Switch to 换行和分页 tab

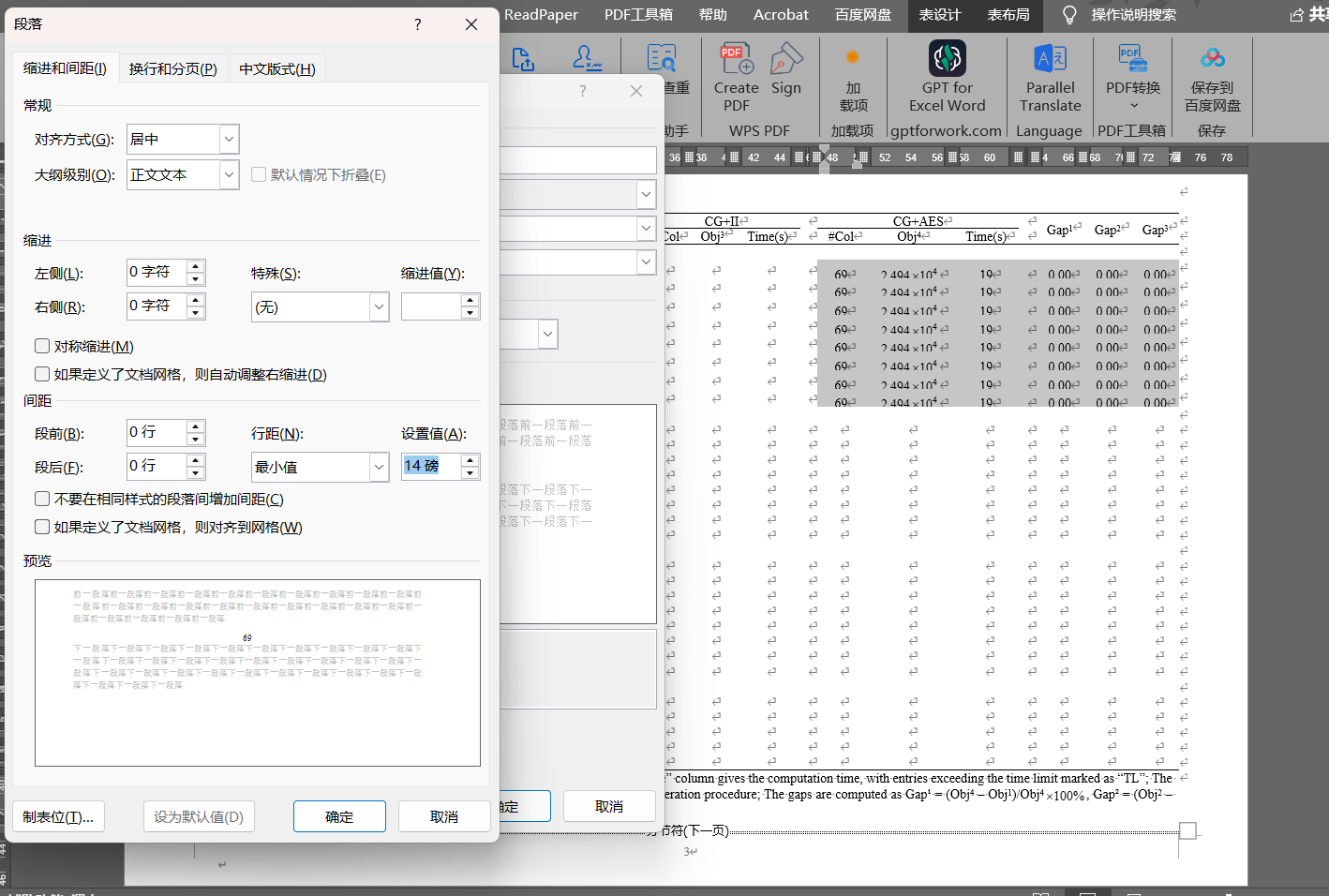click(173, 68)
